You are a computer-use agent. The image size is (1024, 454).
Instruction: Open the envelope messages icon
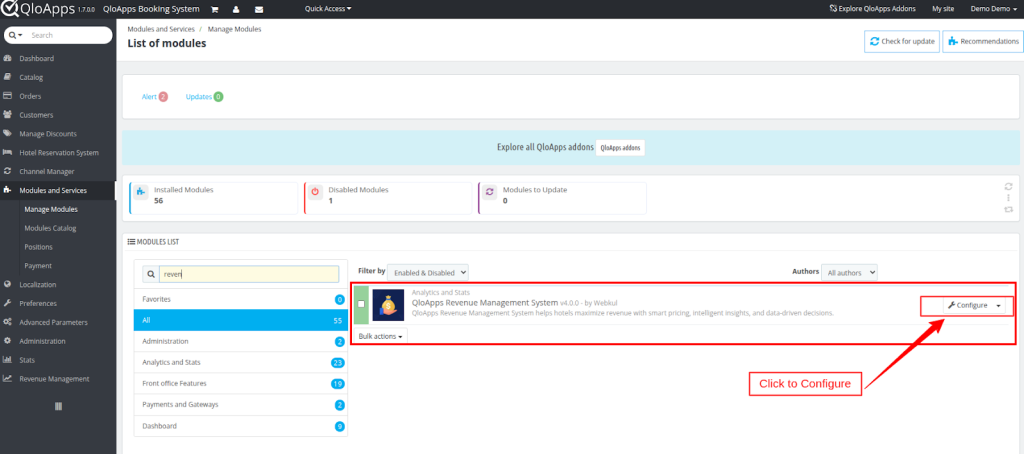pos(258,9)
